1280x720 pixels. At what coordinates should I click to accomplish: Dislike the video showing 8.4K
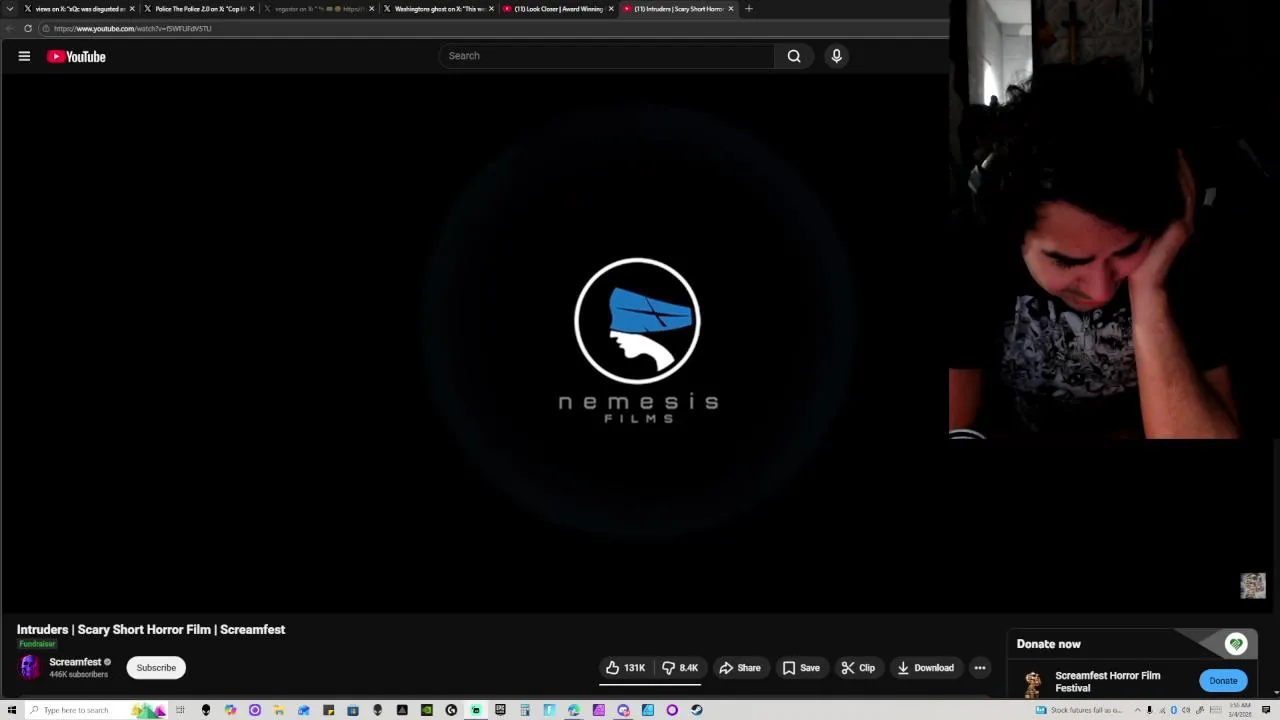coord(681,668)
